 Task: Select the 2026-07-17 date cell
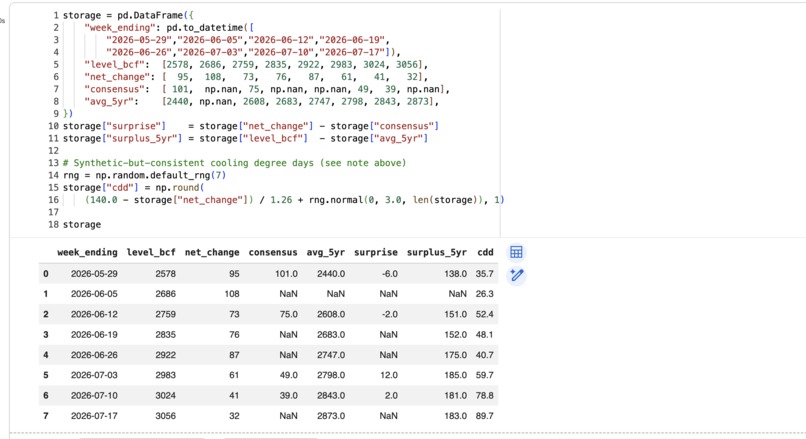point(94,416)
